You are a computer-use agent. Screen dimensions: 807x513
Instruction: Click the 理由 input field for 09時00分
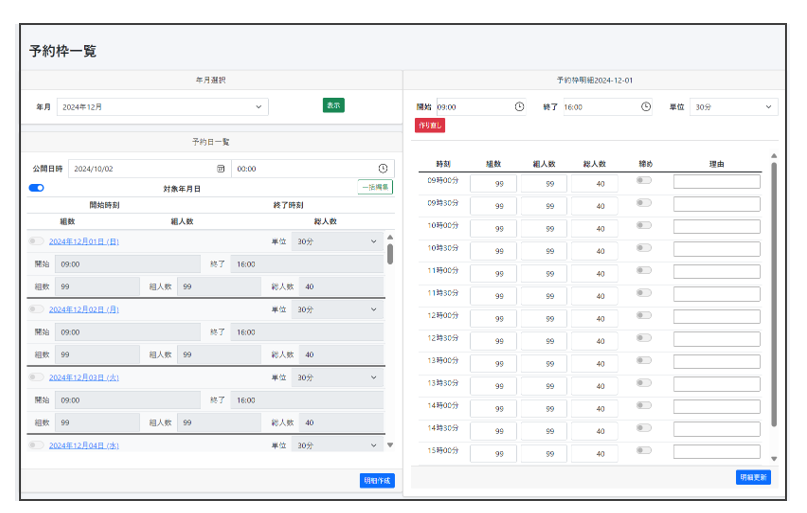point(716,182)
